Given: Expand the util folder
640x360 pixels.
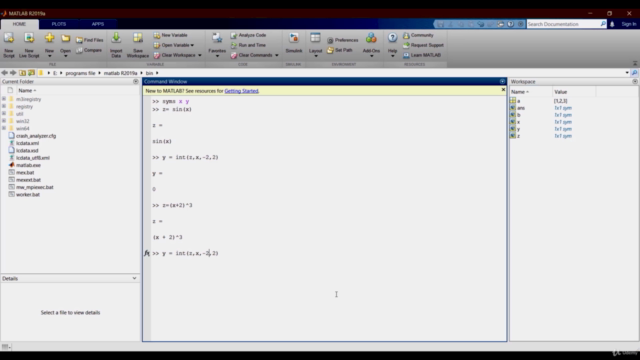Looking at the screenshot, I should point(4,113).
